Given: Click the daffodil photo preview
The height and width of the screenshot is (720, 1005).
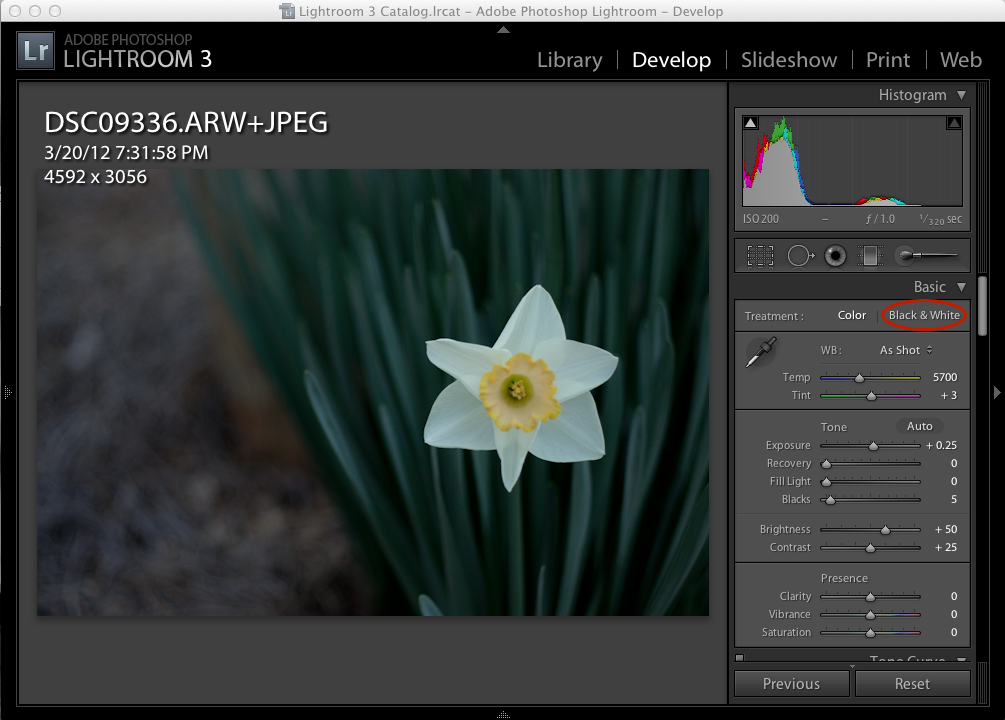Looking at the screenshot, I should coord(372,392).
